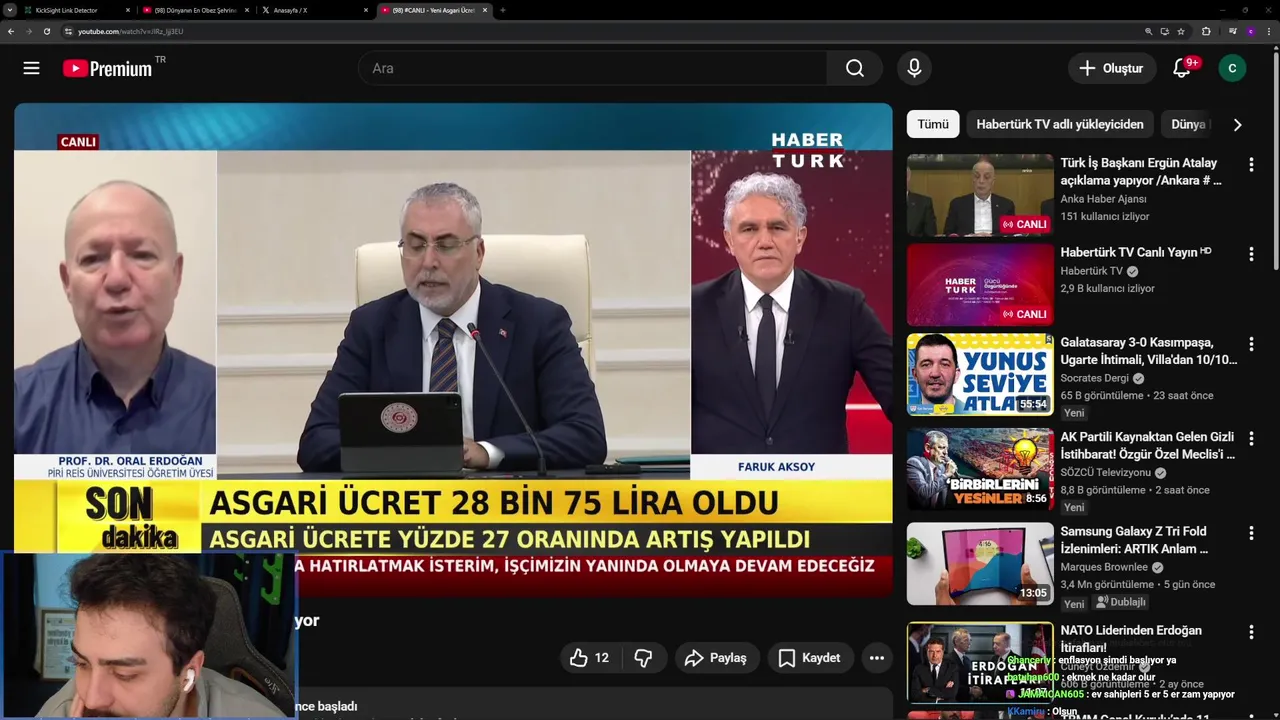Open the Erdoğan İtirafları thumbnail
This screenshot has height=720, width=1280.
click(980, 662)
